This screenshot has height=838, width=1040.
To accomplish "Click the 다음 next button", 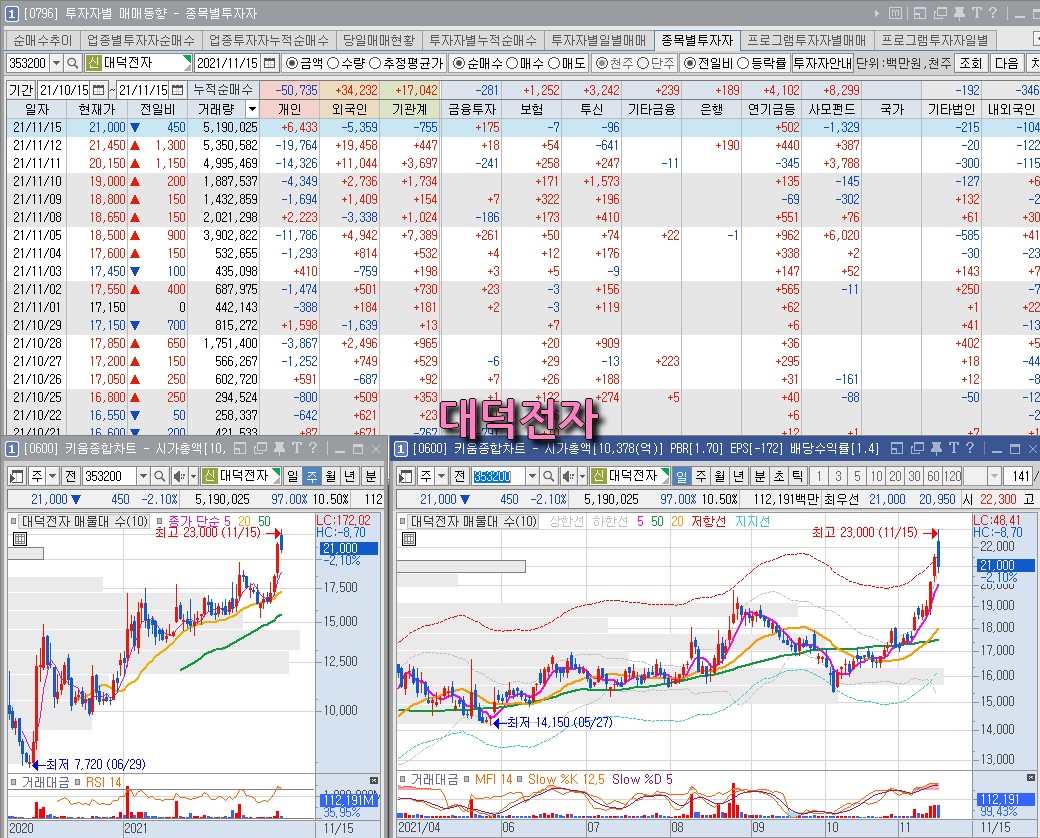I will (x=1006, y=63).
